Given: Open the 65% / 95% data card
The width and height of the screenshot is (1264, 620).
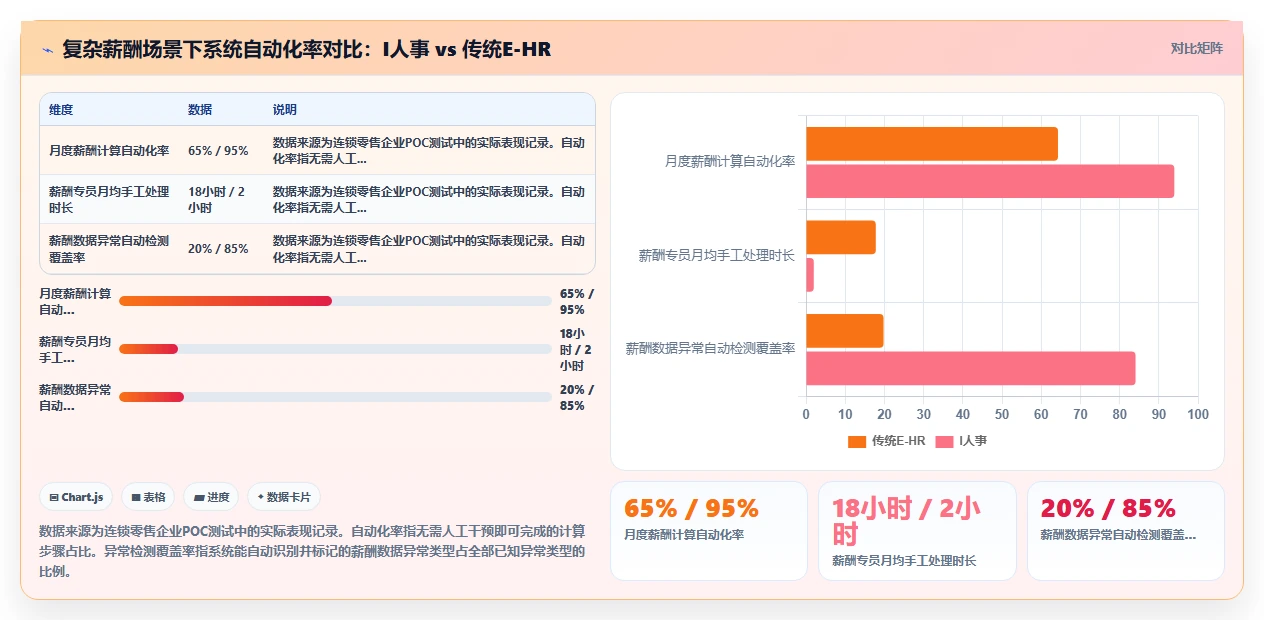Looking at the screenshot, I should 709,531.
